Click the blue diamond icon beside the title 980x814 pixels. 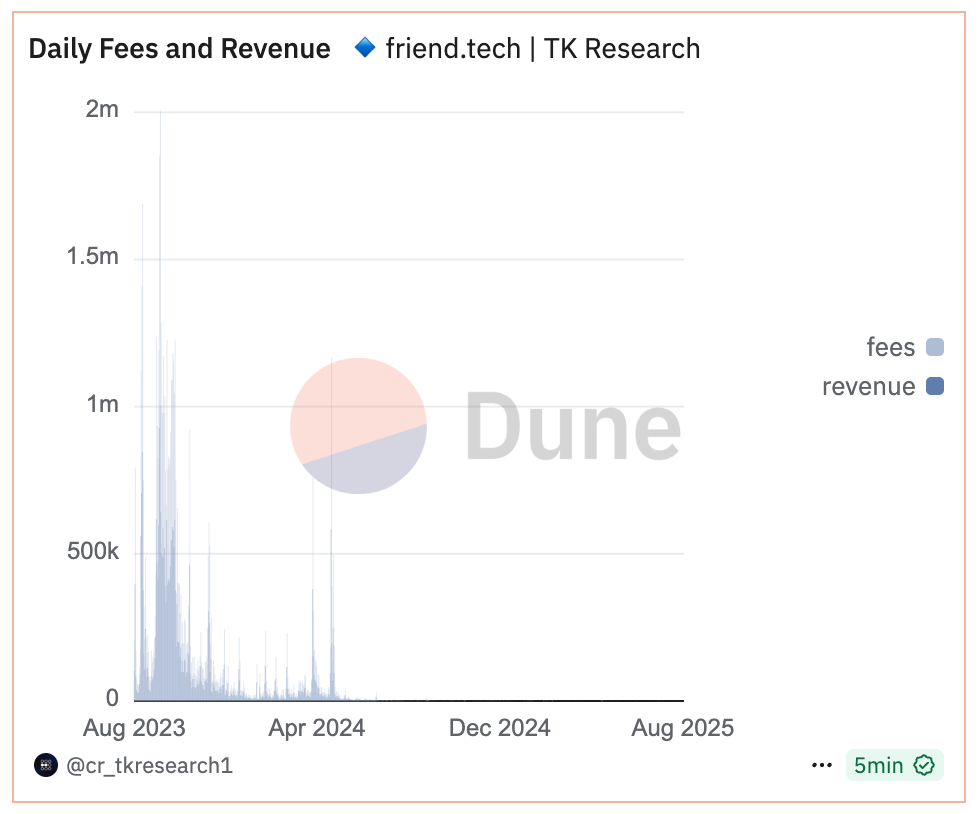(x=367, y=48)
